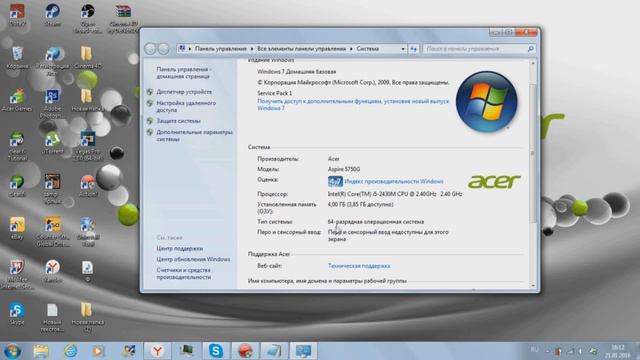Click the System window vertical scrollbar thumb
Image resolution: width=640 pixels, height=360 pixels.
533,153
